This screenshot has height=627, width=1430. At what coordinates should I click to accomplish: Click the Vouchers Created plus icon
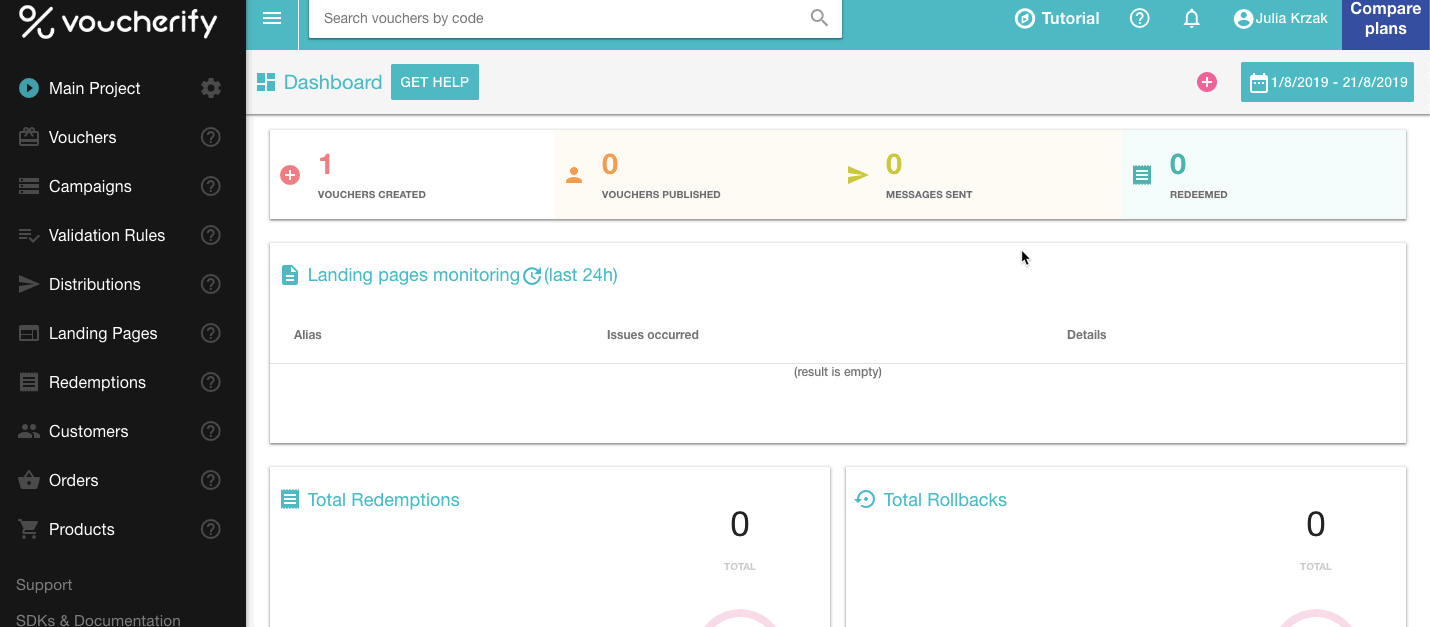coord(290,175)
